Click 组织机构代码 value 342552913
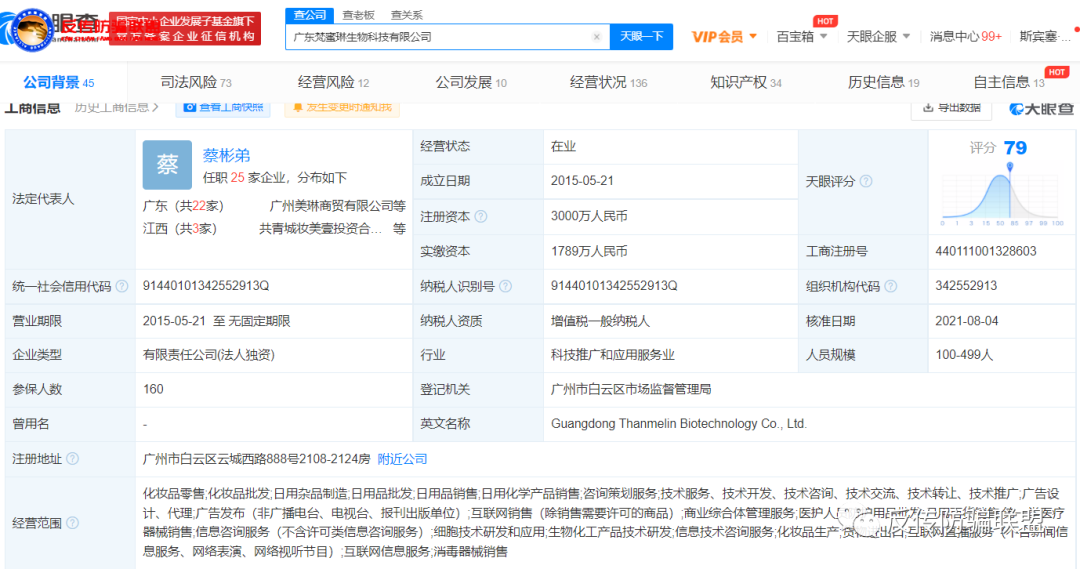This screenshot has width=1080, height=569. click(966, 286)
